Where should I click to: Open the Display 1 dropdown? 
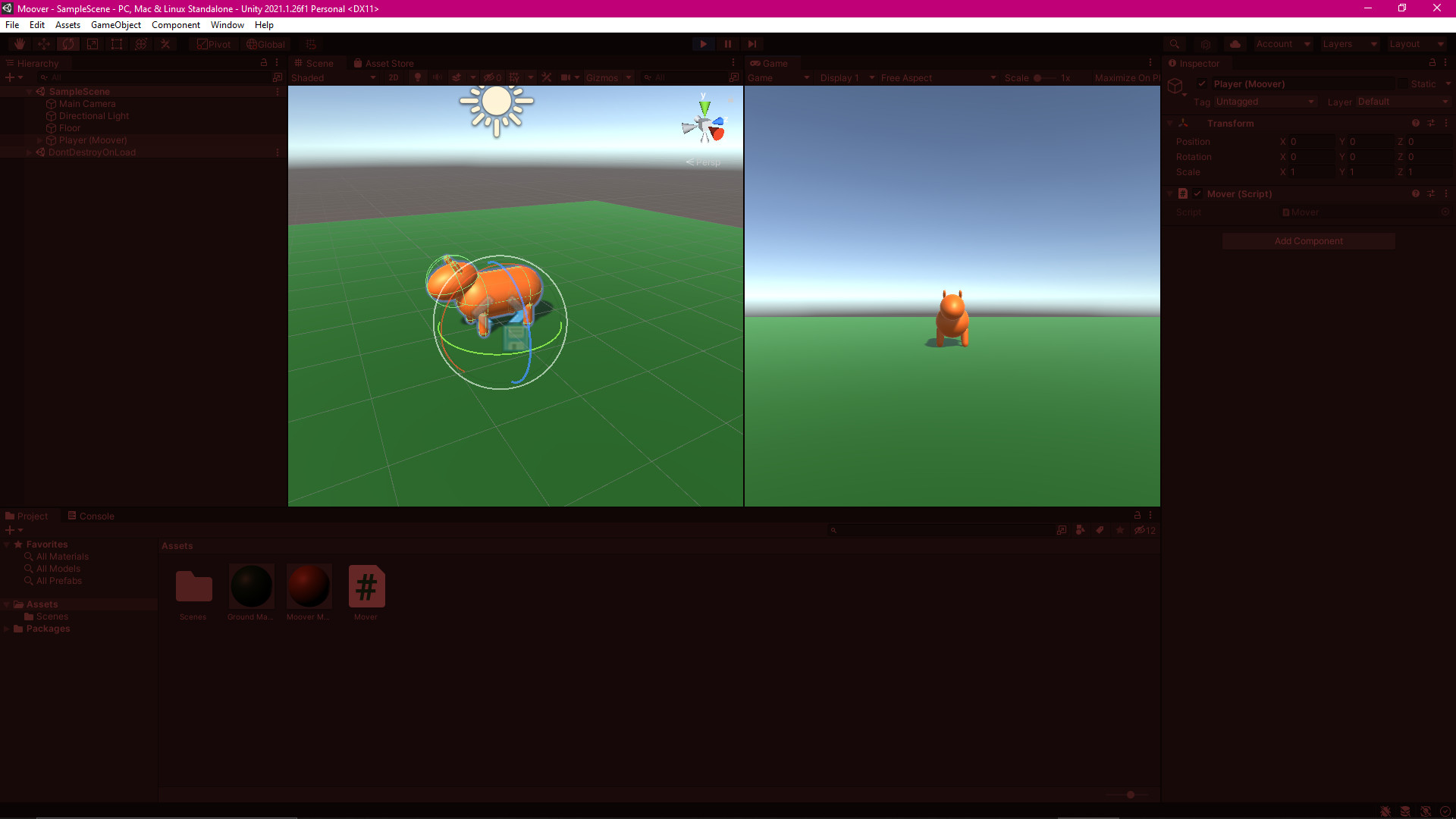pos(846,77)
